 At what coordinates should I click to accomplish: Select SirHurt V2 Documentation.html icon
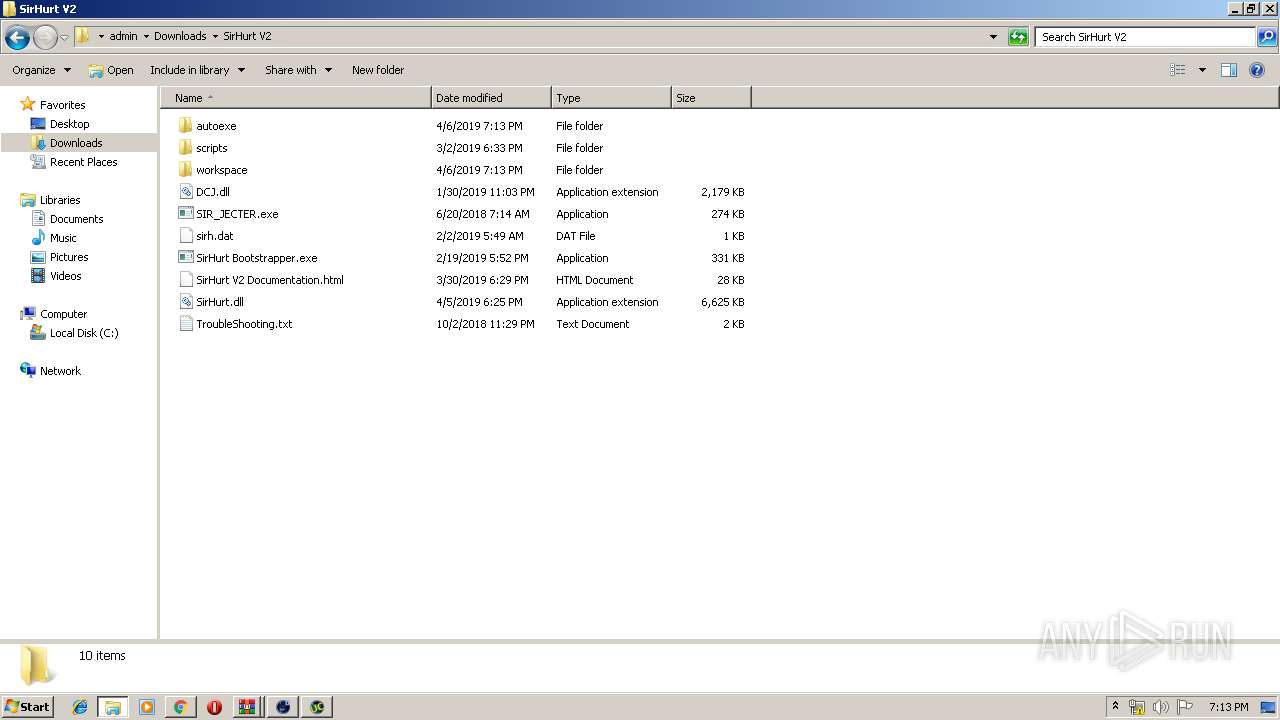[x=185, y=280]
